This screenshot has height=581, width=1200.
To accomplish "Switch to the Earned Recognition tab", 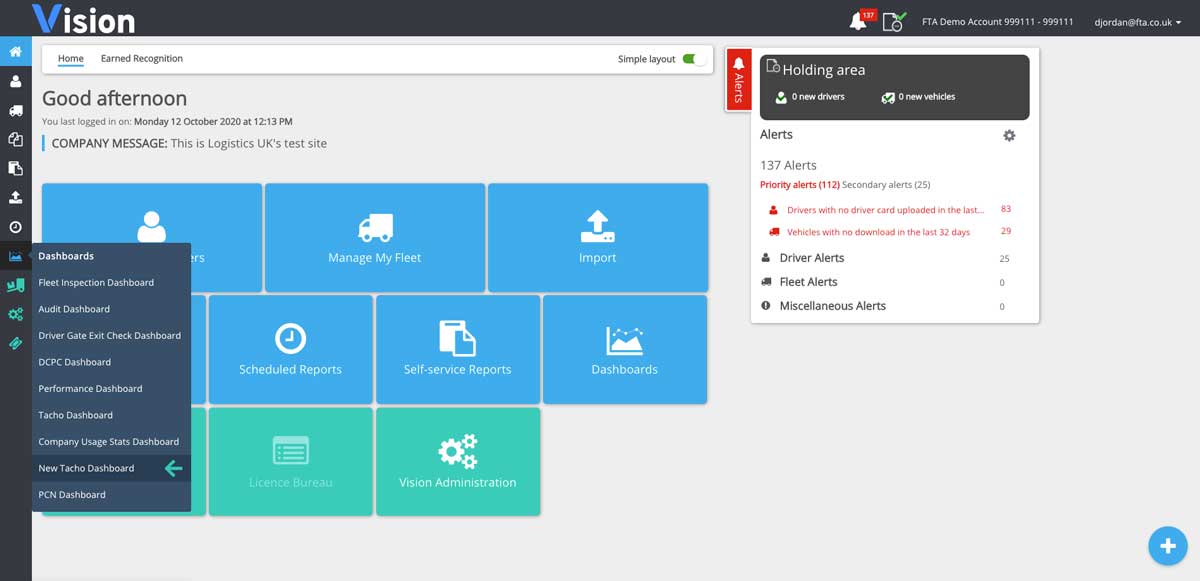I will [142, 59].
